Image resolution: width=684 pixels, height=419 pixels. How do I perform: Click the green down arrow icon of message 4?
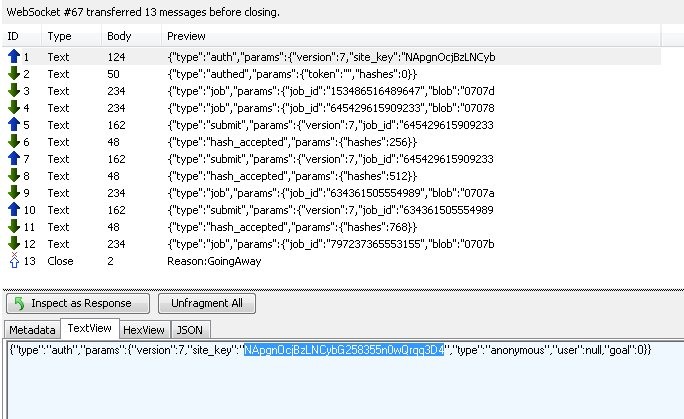coord(14,107)
